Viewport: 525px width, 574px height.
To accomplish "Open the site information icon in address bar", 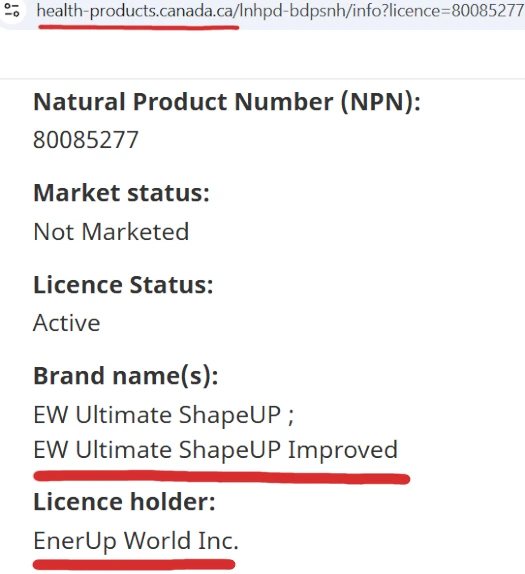I will coord(12,10).
